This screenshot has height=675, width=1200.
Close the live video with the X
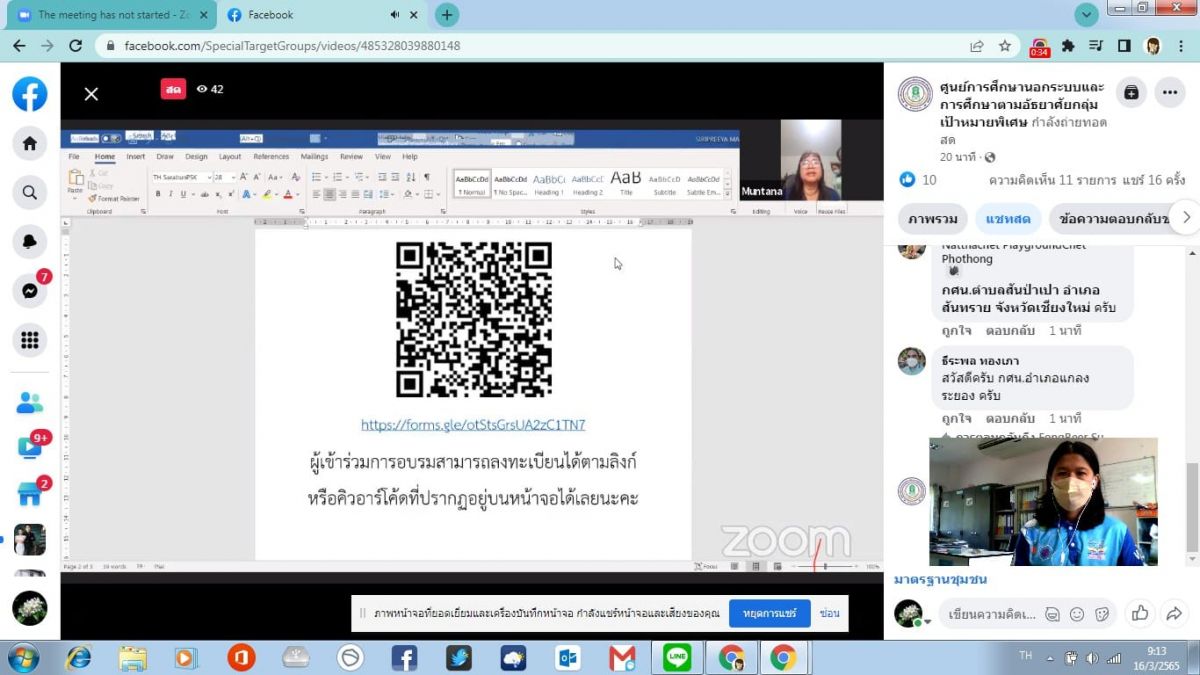[x=91, y=94]
